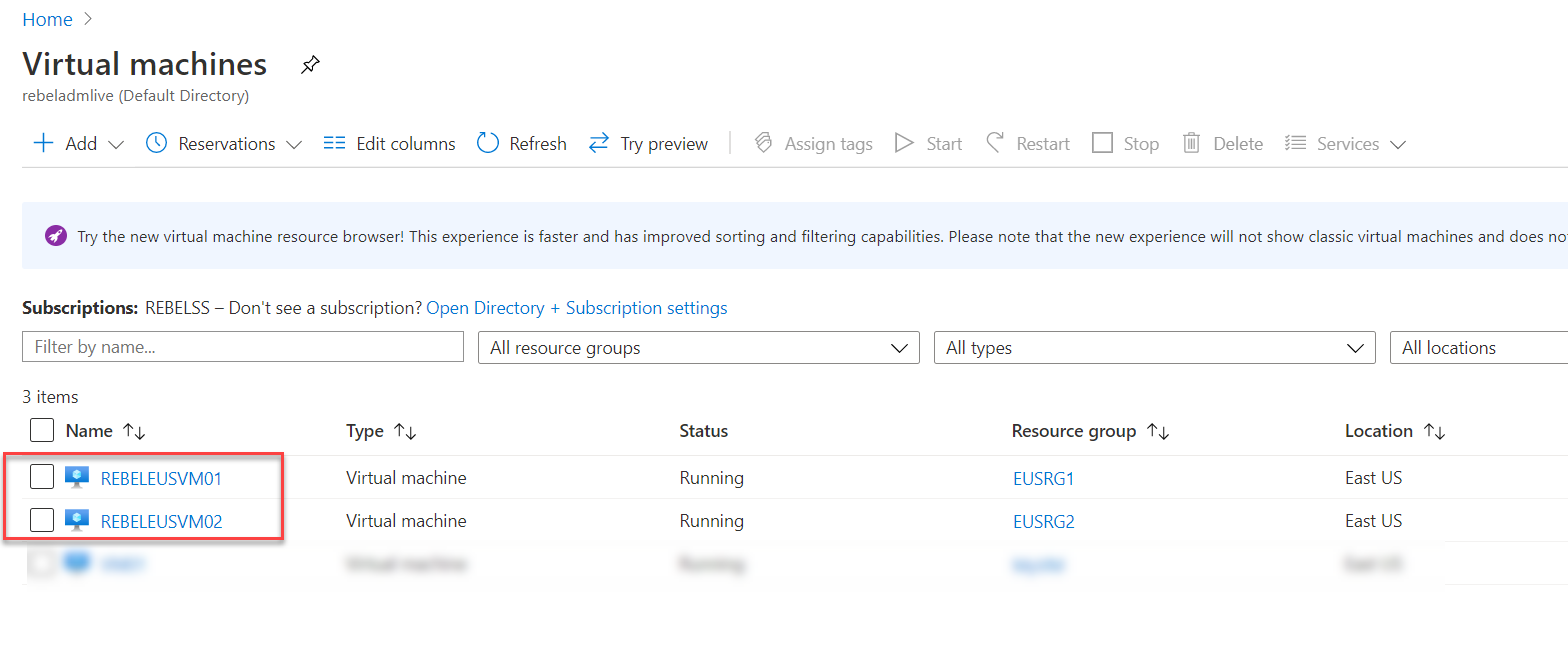Image resolution: width=1568 pixels, height=645 pixels.
Task: Click the Reservations toolbar label
Action: point(227,144)
